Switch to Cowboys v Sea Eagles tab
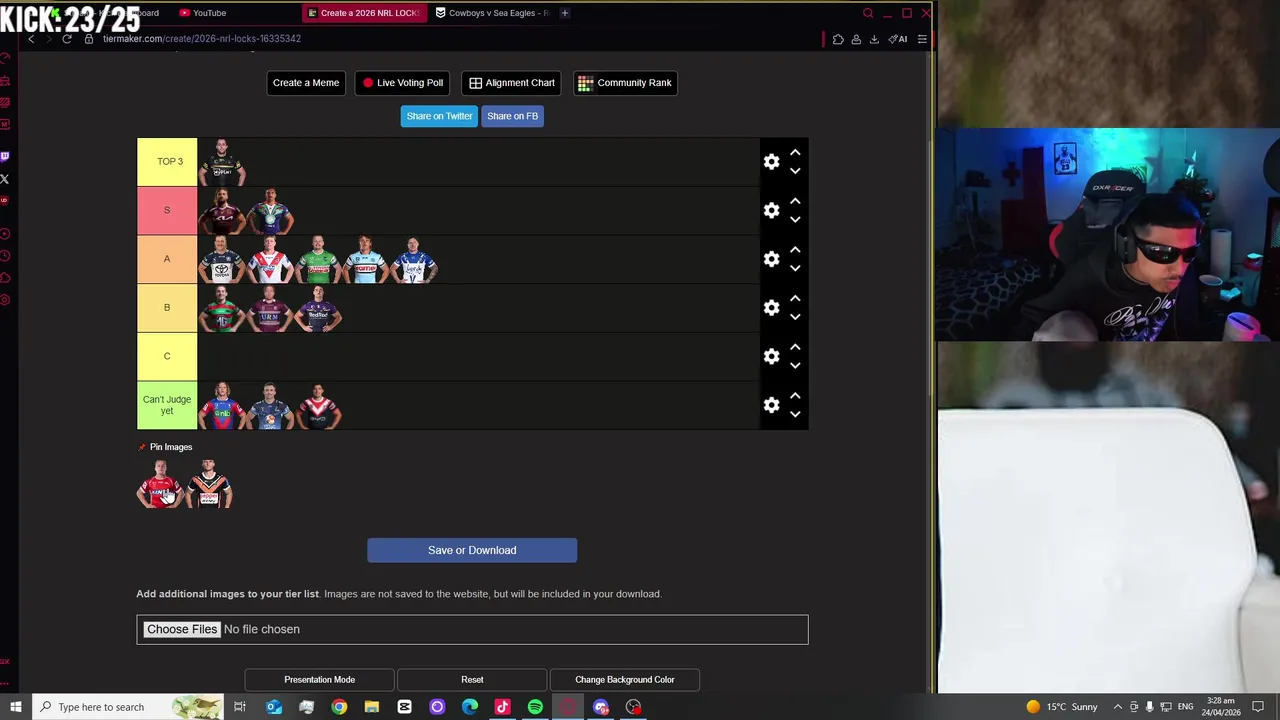The image size is (1280, 720). tap(492, 13)
